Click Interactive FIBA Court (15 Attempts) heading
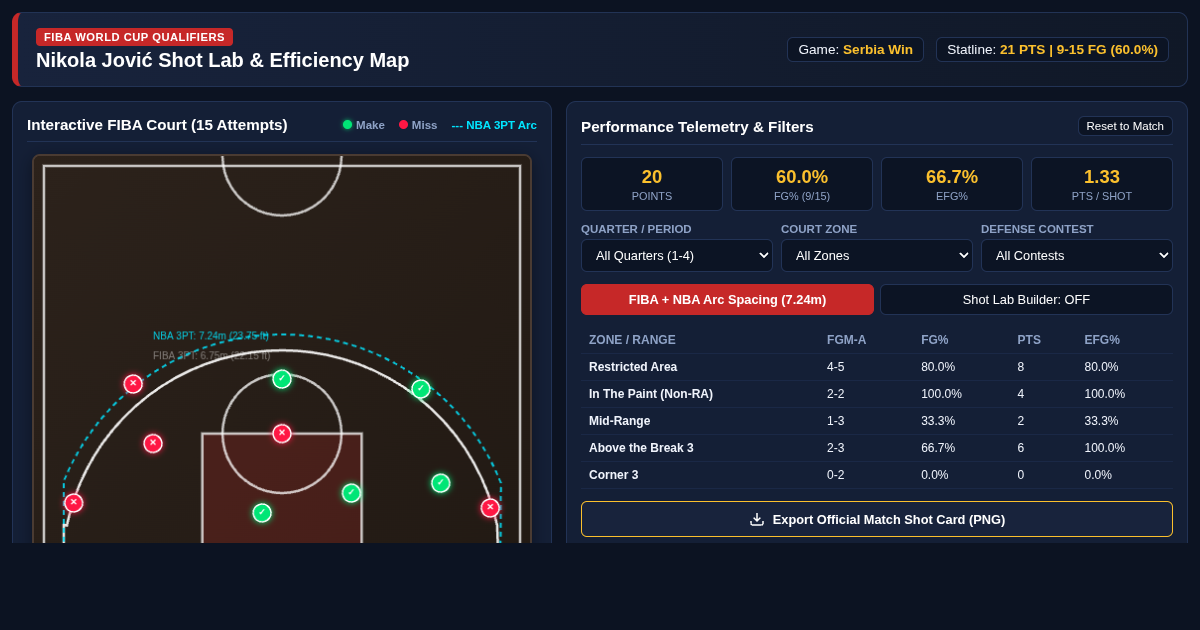The width and height of the screenshot is (1200, 630). 157,125
